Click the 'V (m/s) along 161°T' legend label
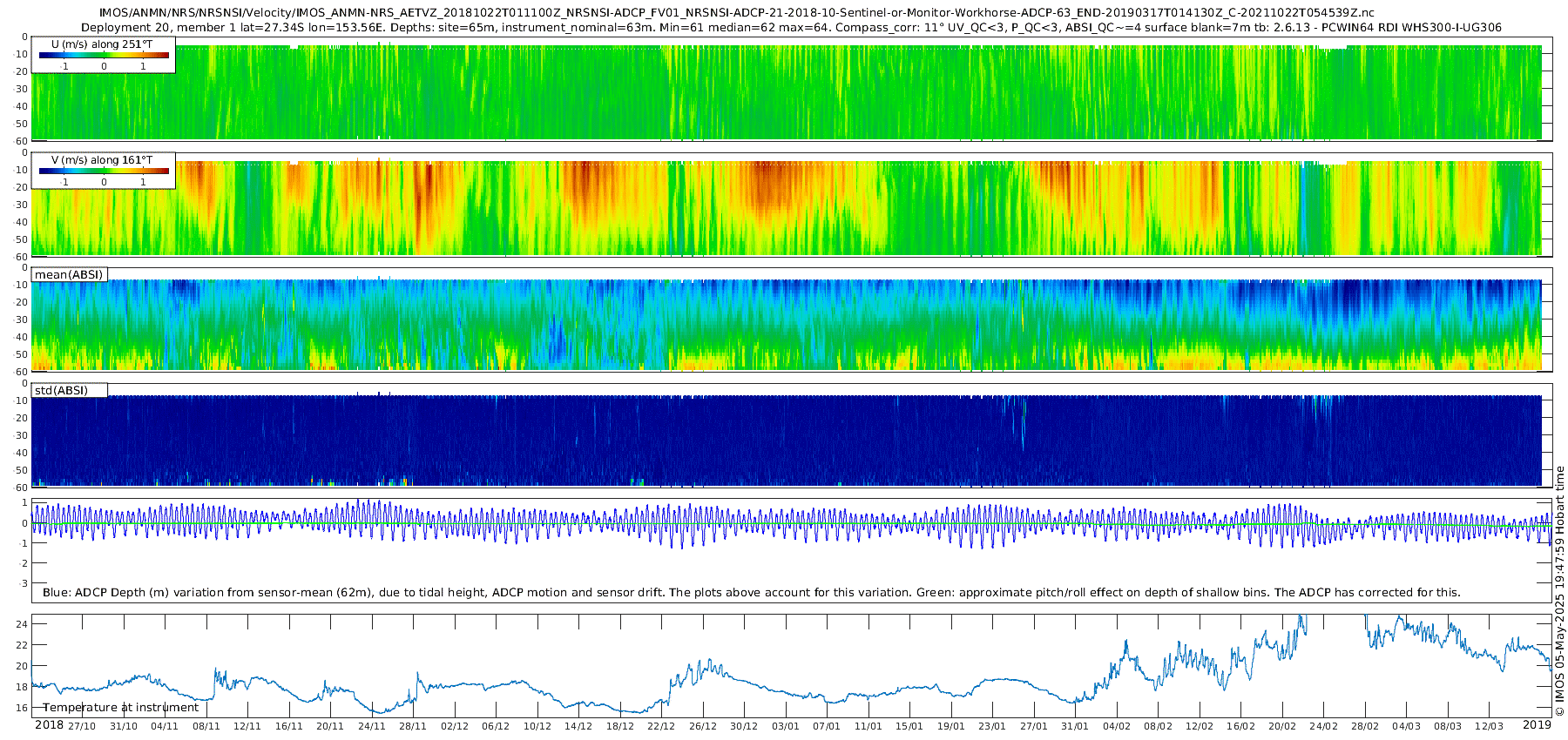 coord(102,159)
